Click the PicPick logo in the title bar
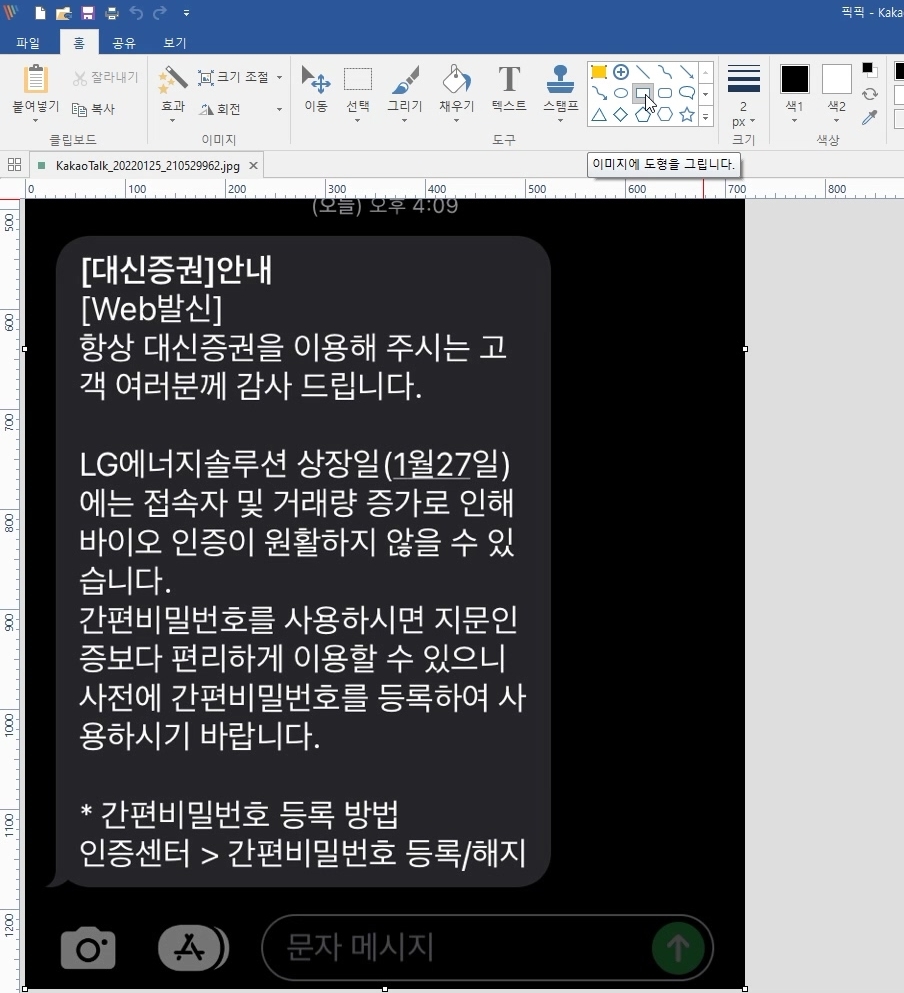This screenshot has width=904, height=993. tap(10, 12)
